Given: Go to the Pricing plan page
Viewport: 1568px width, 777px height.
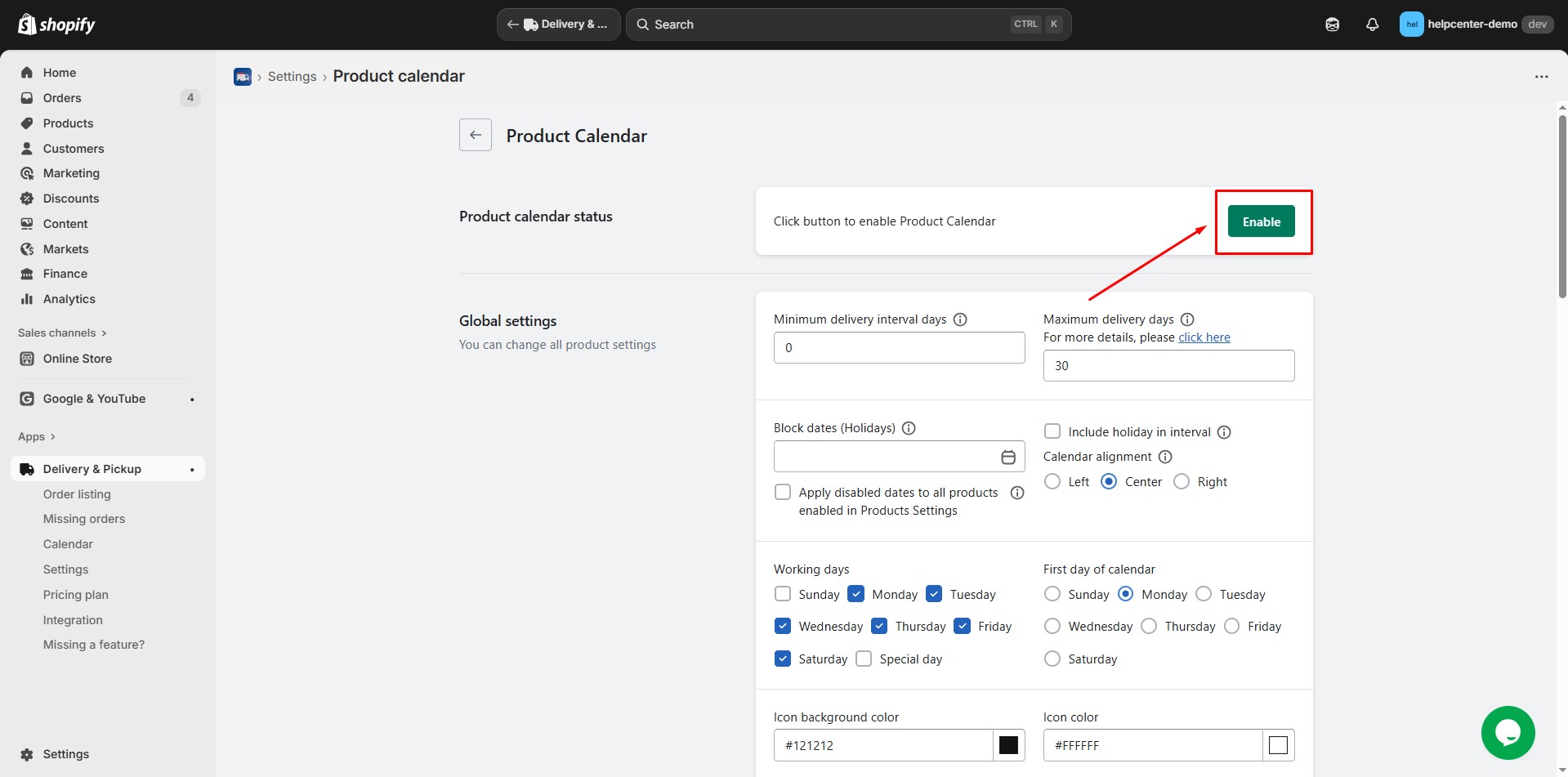Looking at the screenshot, I should [75, 594].
